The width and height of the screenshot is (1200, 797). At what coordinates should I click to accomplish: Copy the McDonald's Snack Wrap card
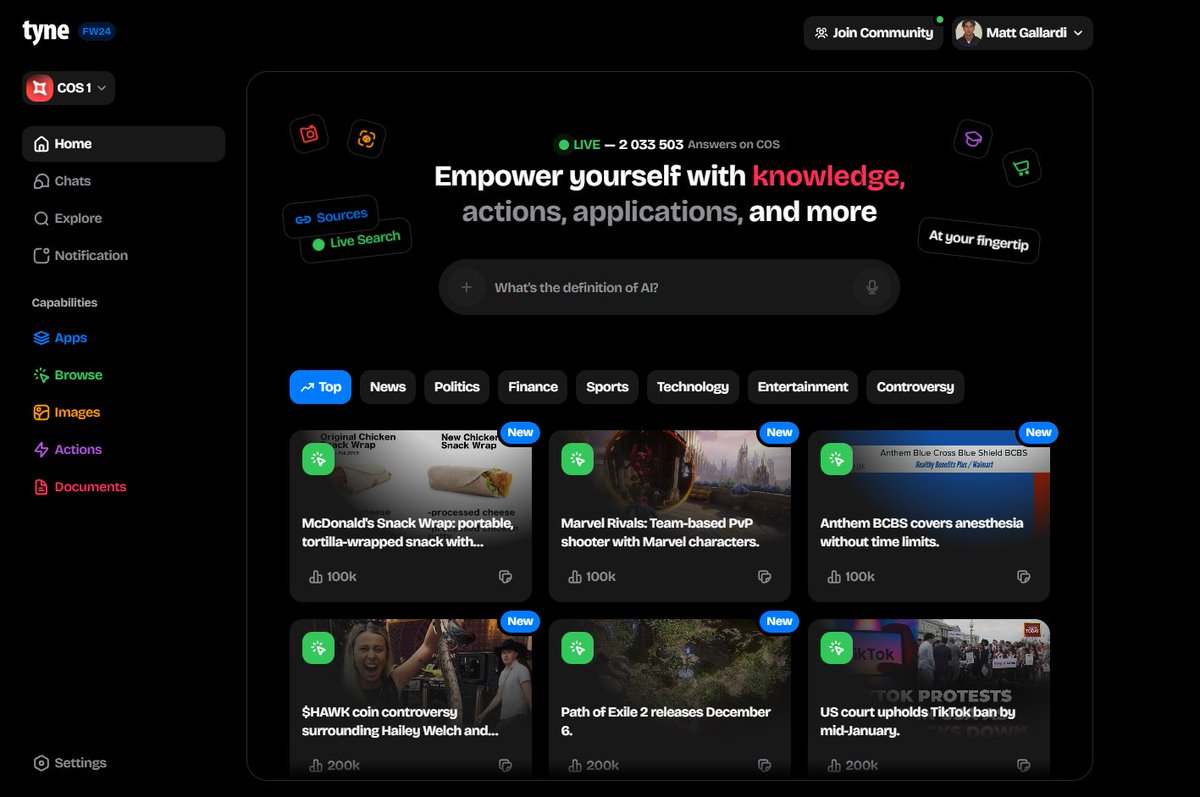coord(505,577)
